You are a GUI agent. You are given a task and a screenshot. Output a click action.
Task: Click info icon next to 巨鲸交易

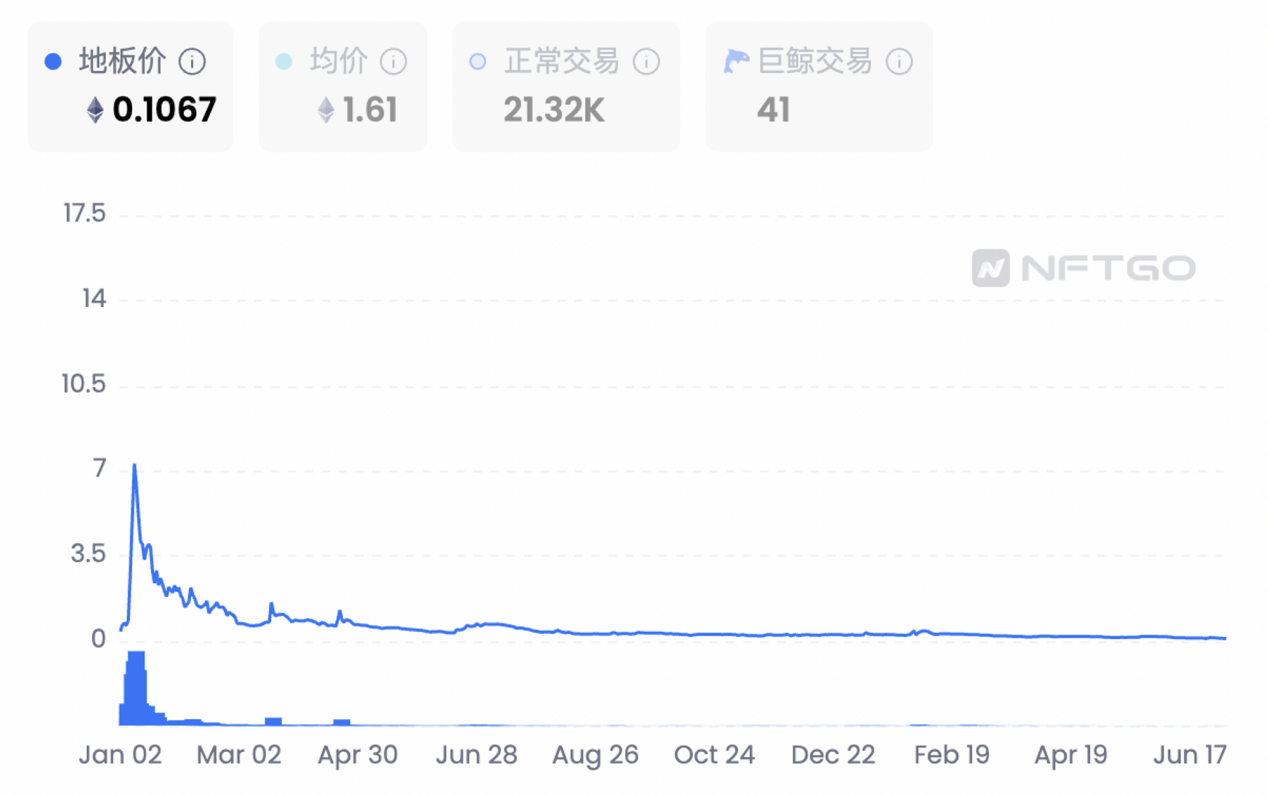(x=899, y=62)
